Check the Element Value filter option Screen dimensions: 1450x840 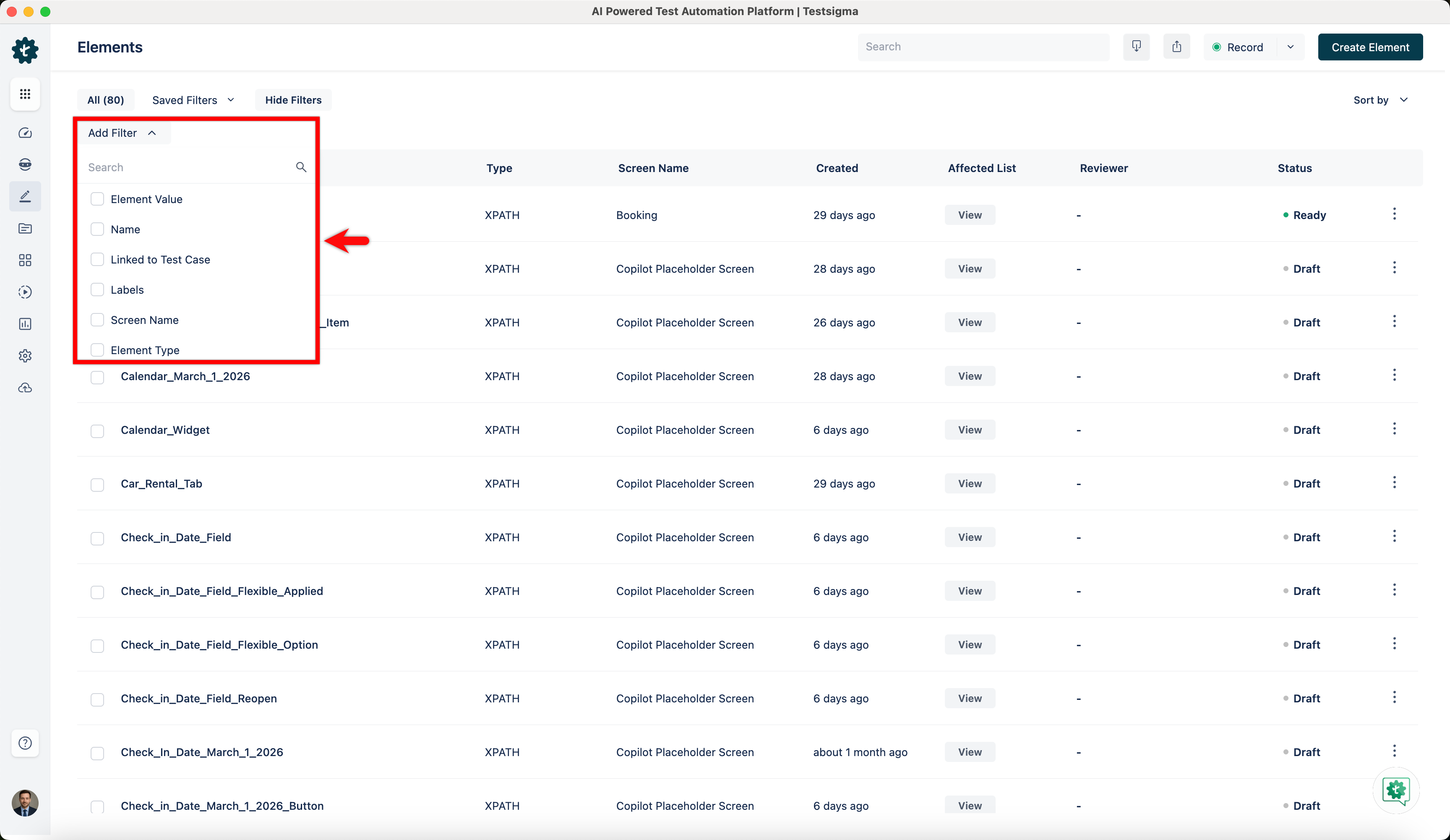click(x=97, y=199)
